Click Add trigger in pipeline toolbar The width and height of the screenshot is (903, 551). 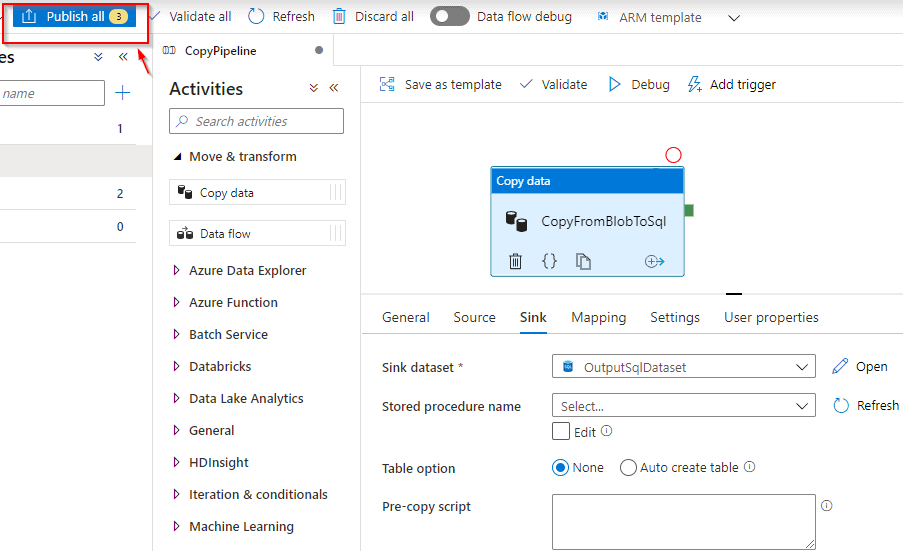coord(731,85)
